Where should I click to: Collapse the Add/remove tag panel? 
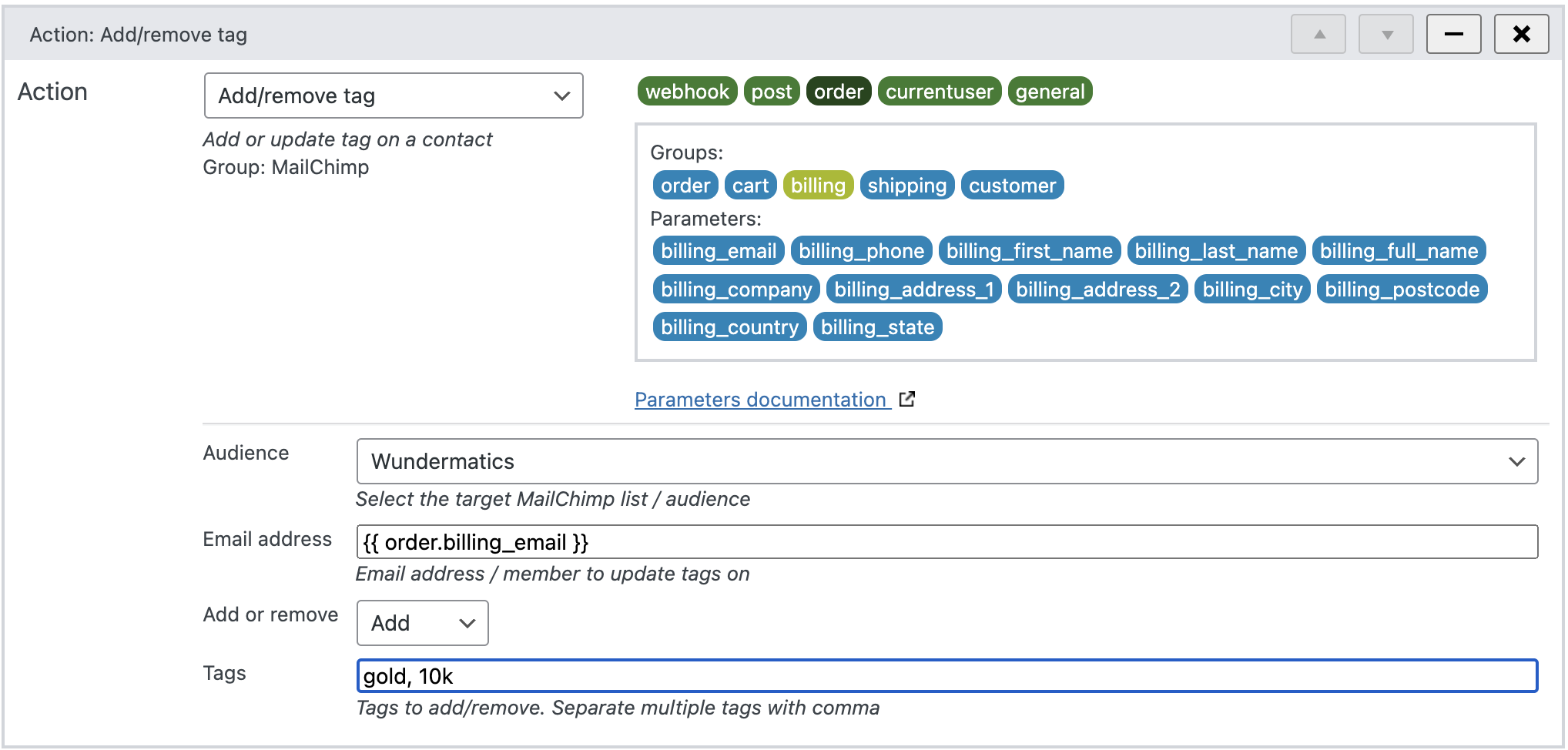[x=1454, y=34]
